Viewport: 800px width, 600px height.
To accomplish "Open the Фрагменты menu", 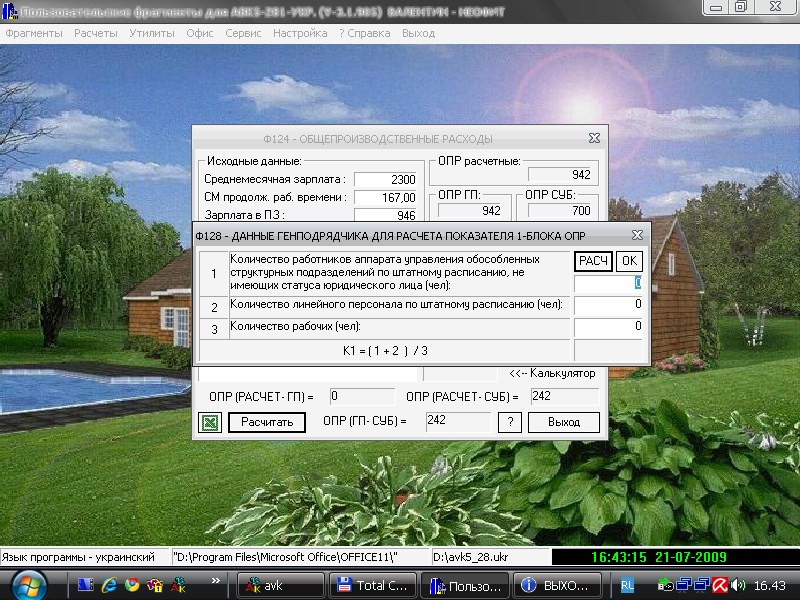I will (x=33, y=33).
